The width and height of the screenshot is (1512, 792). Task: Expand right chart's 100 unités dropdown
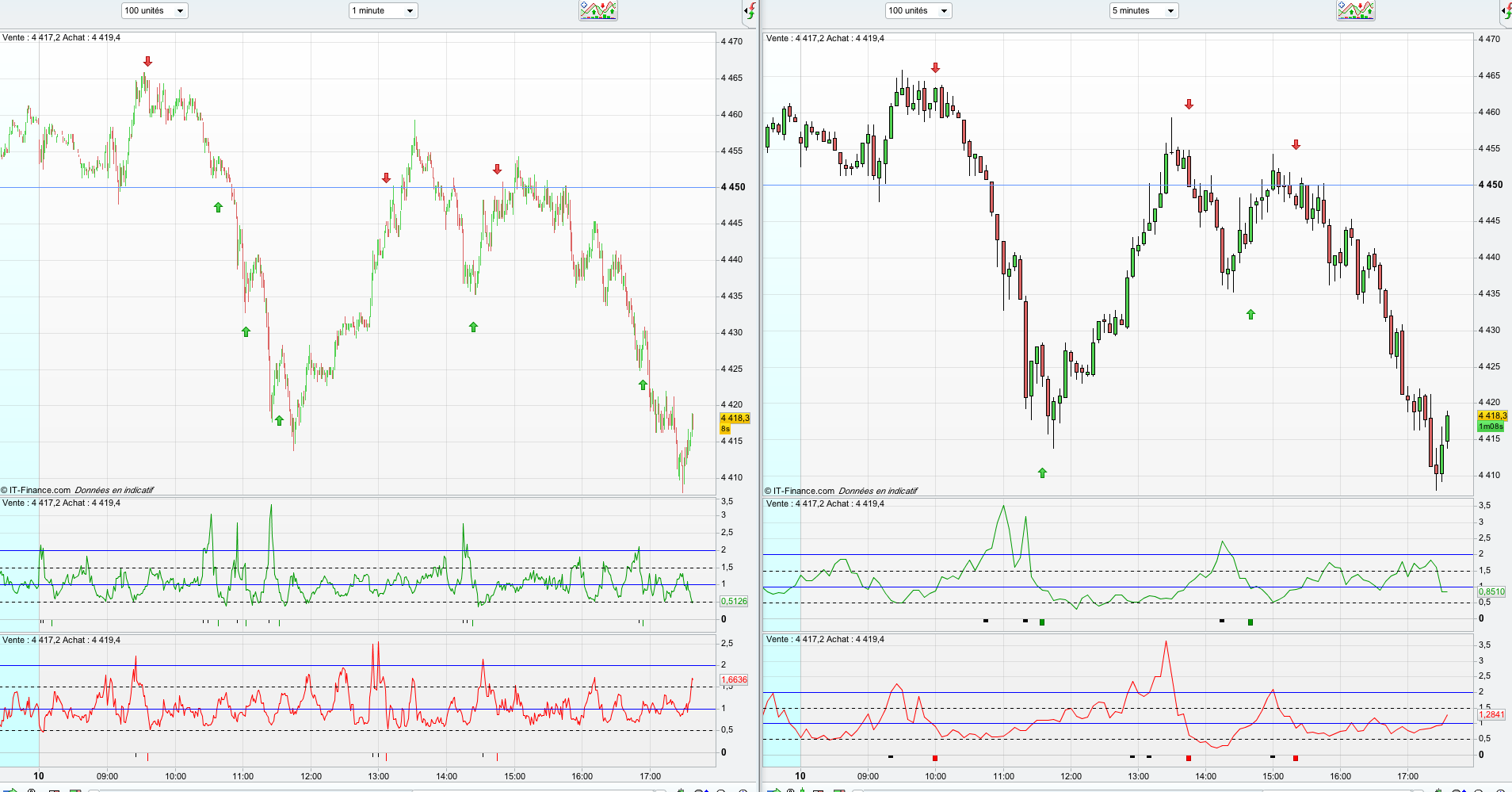click(918, 10)
